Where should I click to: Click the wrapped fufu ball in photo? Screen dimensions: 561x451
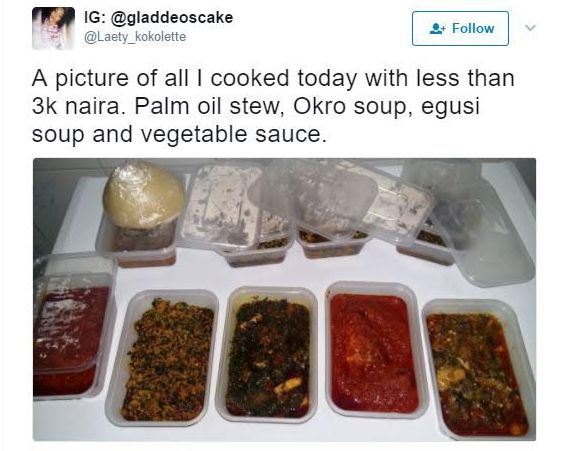tap(143, 195)
